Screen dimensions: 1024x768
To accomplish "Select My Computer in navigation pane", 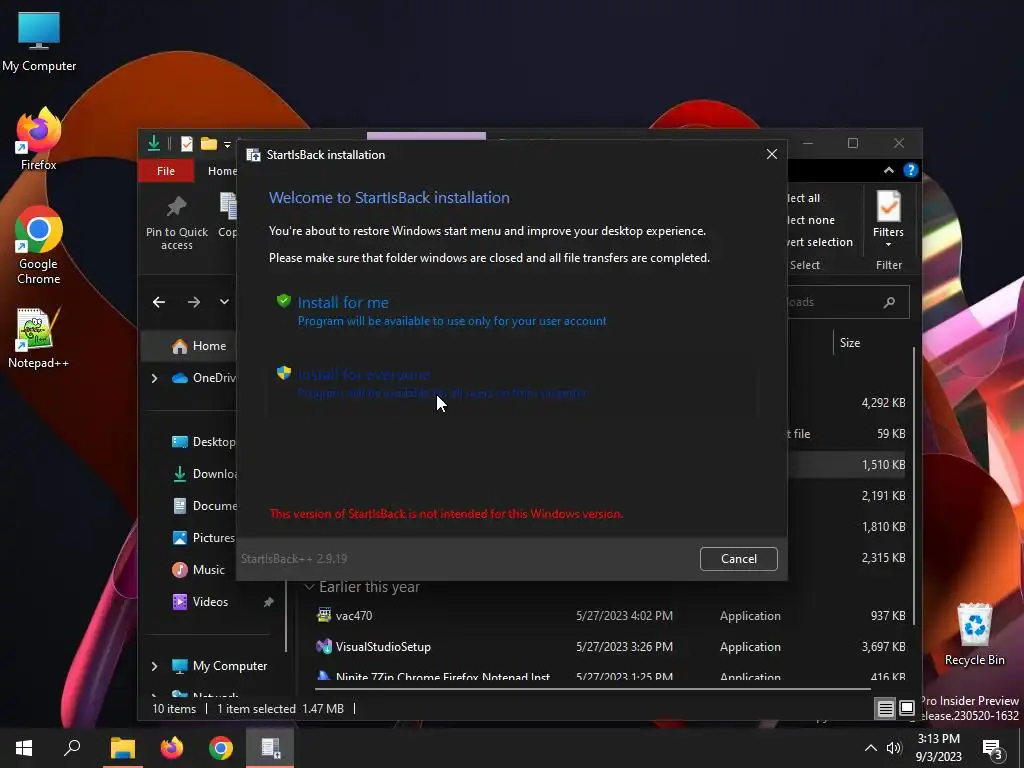I will [x=219, y=666].
